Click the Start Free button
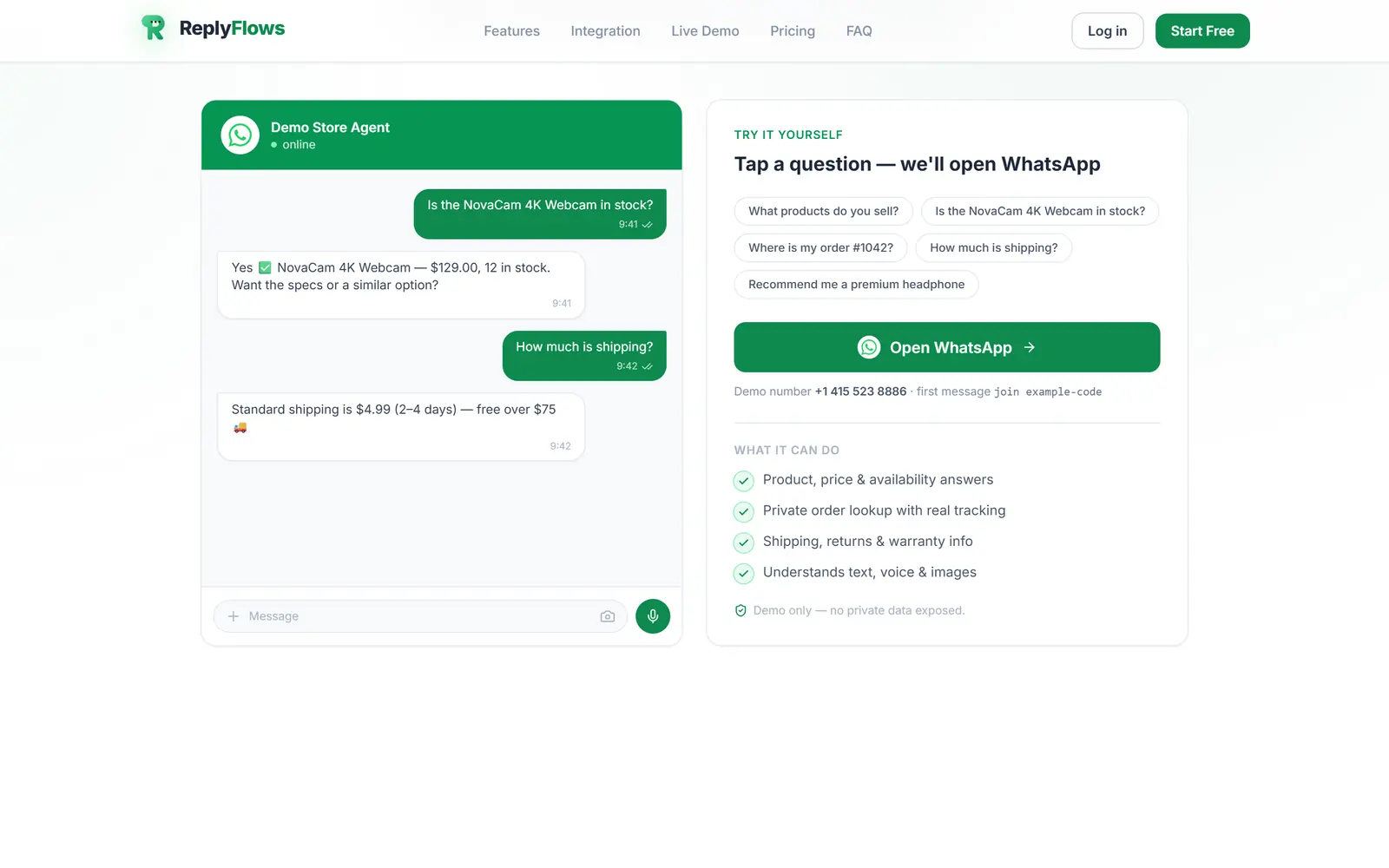 pos(1202,31)
